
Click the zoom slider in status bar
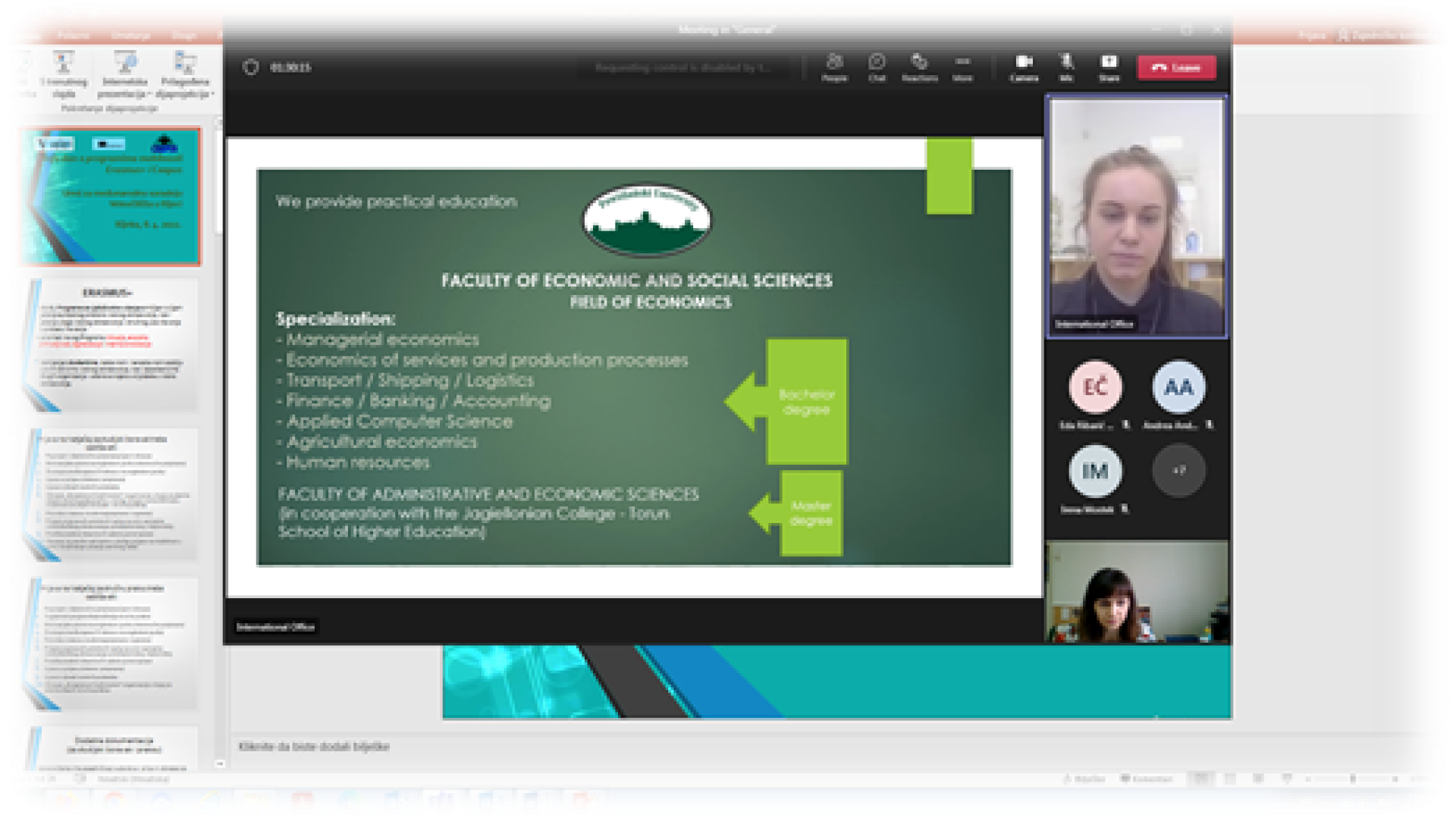click(1352, 779)
